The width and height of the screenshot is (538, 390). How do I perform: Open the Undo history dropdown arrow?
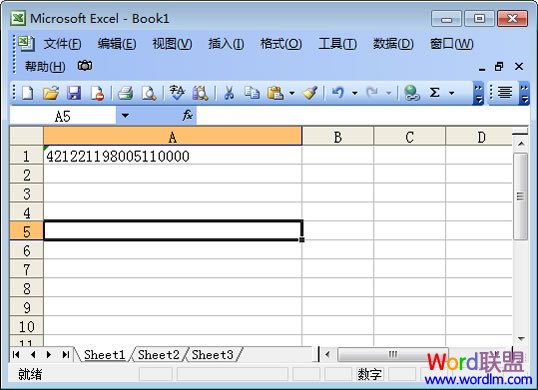pos(355,93)
